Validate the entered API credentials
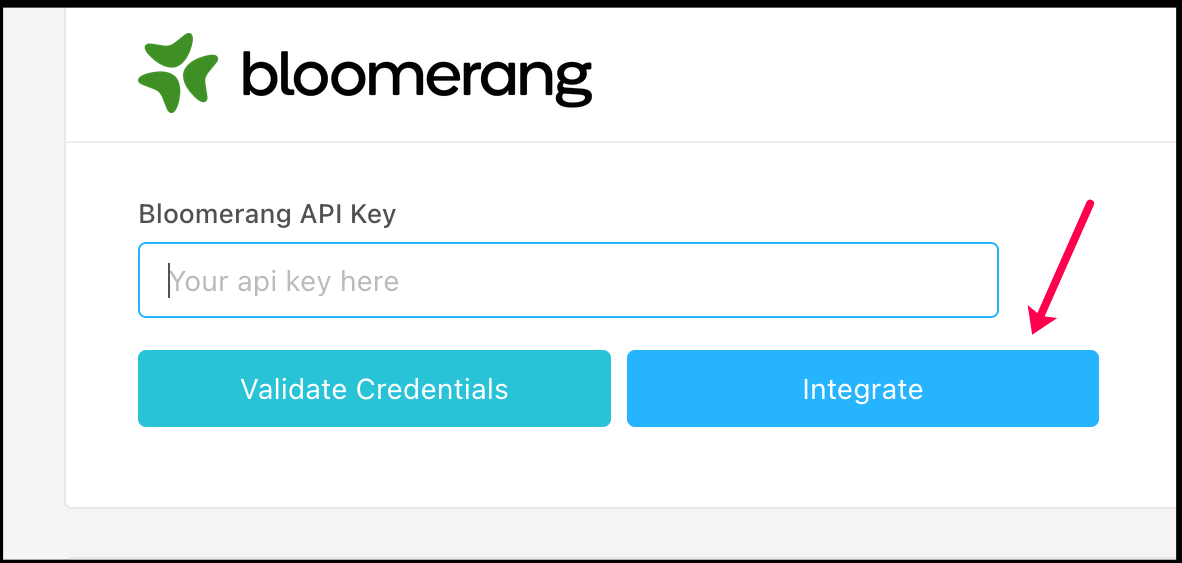Screen dimensions: 1182x563 point(374,389)
